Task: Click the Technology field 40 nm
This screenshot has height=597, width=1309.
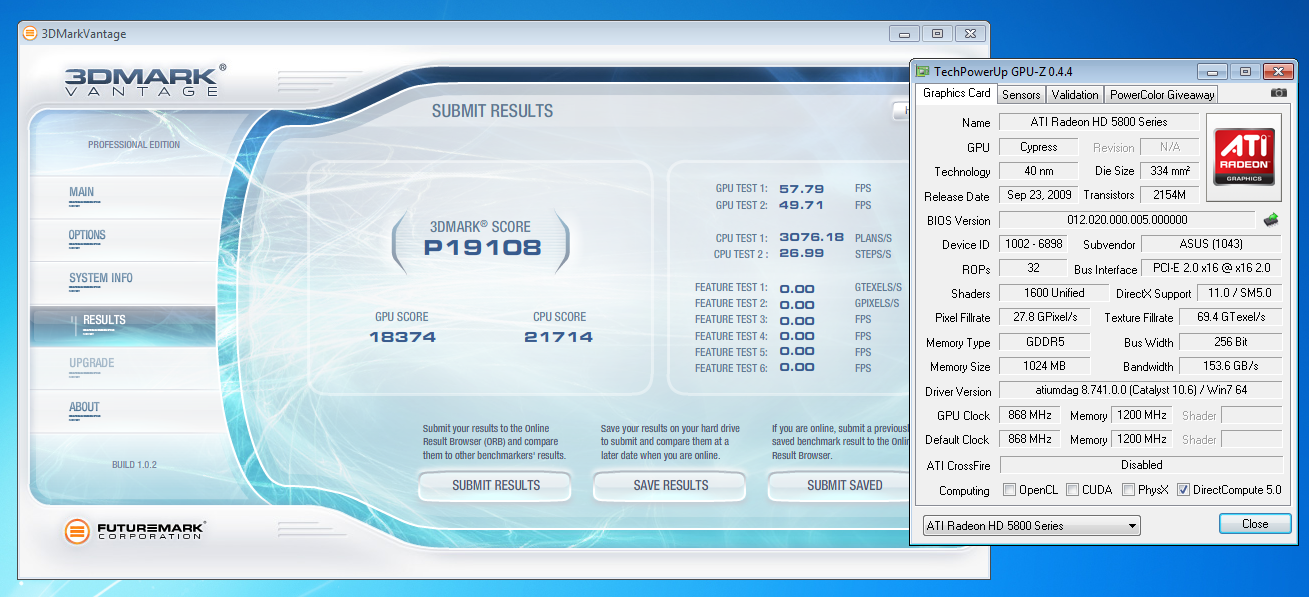Action: (x=1039, y=171)
